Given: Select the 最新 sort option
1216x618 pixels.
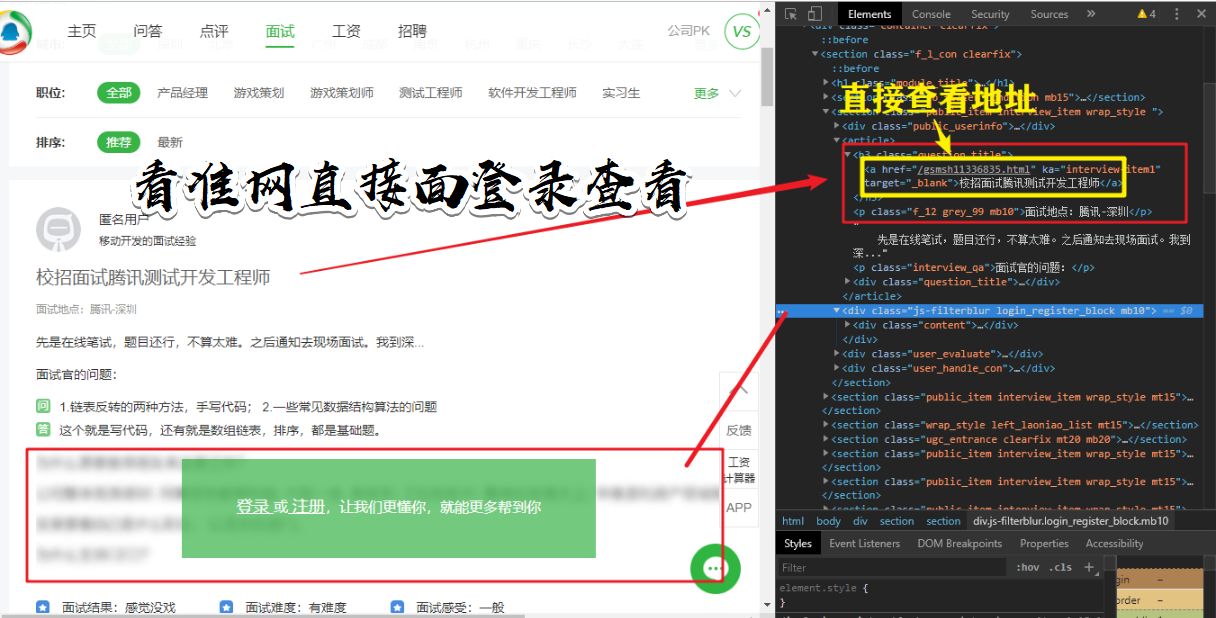Looking at the screenshot, I should pyautogui.click(x=170, y=142).
